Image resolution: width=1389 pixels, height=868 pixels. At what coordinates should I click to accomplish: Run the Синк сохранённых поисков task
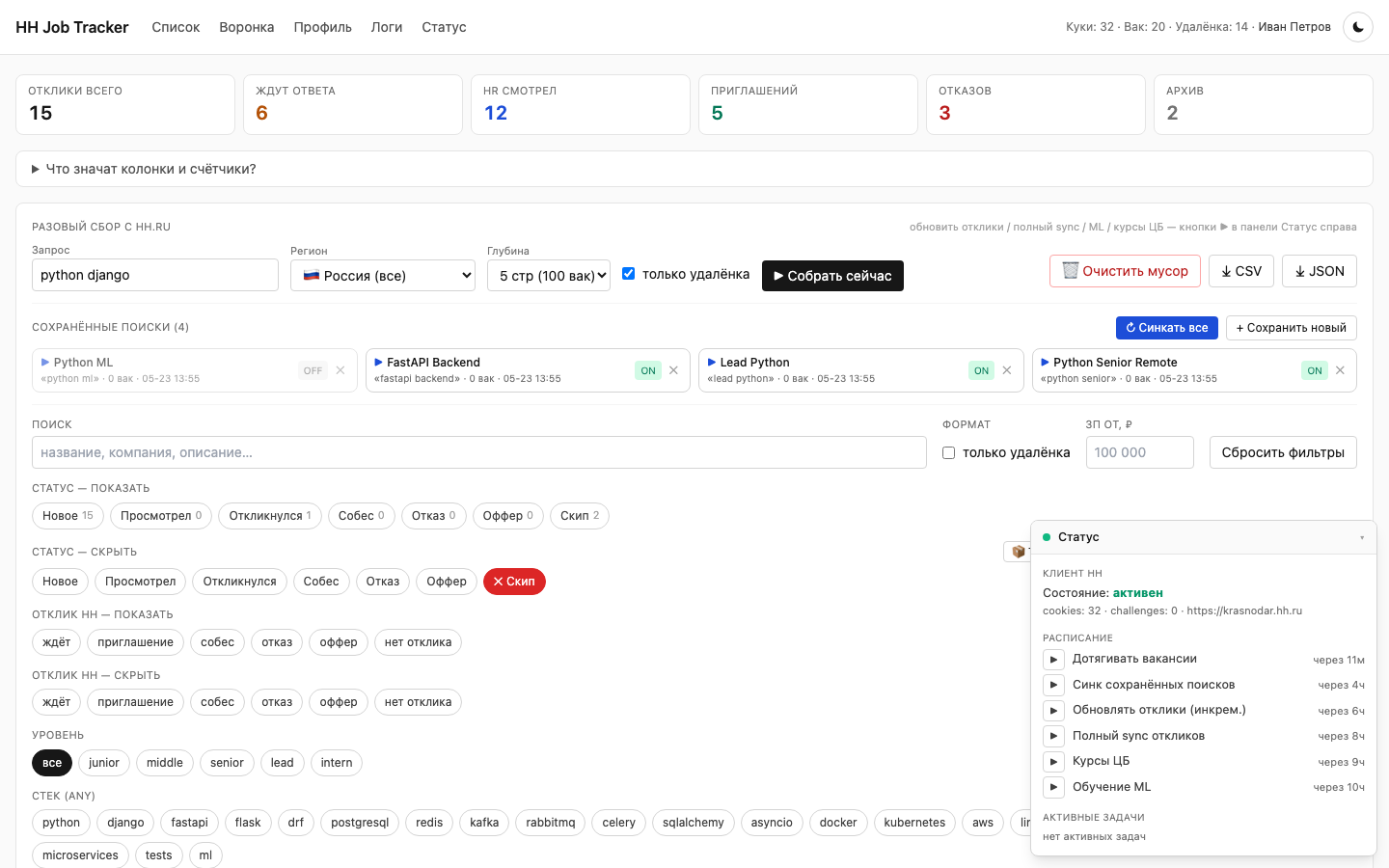point(1053,685)
